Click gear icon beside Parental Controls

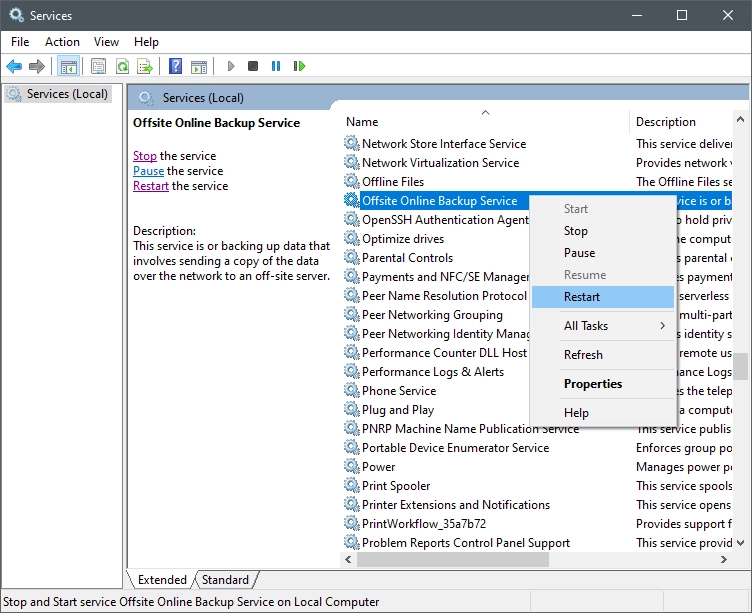(352, 258)
